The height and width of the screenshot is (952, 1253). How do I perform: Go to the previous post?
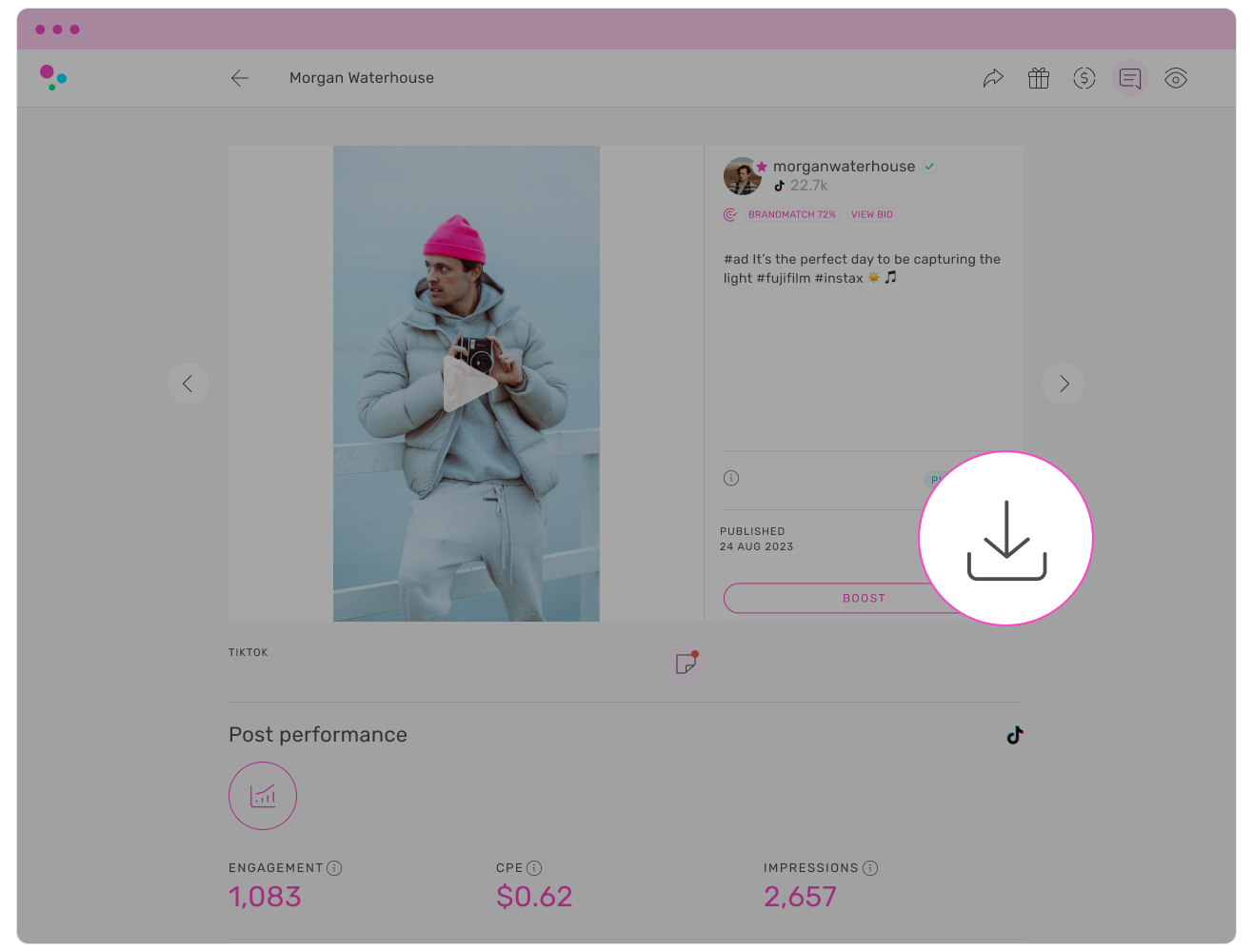pos(188,384)
